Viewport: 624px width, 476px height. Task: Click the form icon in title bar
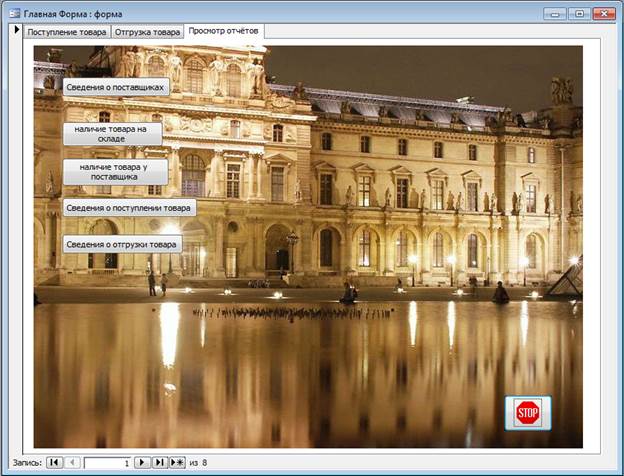coord(15,14)
